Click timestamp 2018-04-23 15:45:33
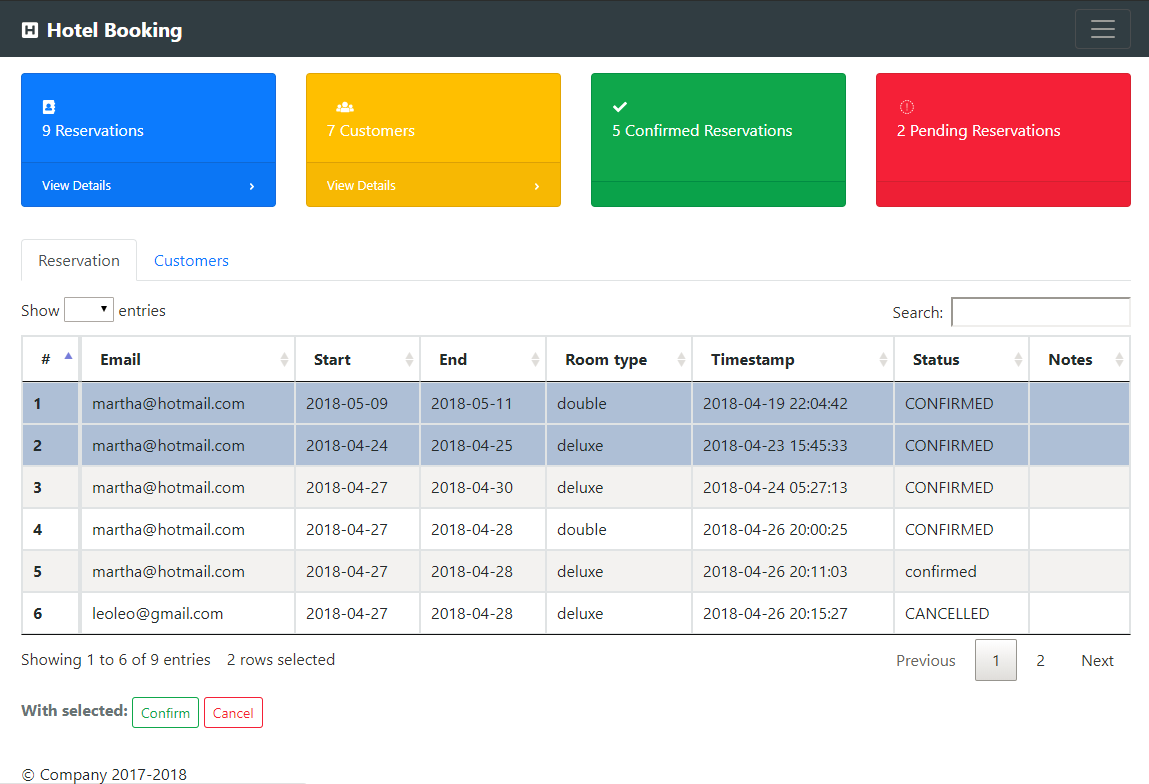 coord(775,445)
